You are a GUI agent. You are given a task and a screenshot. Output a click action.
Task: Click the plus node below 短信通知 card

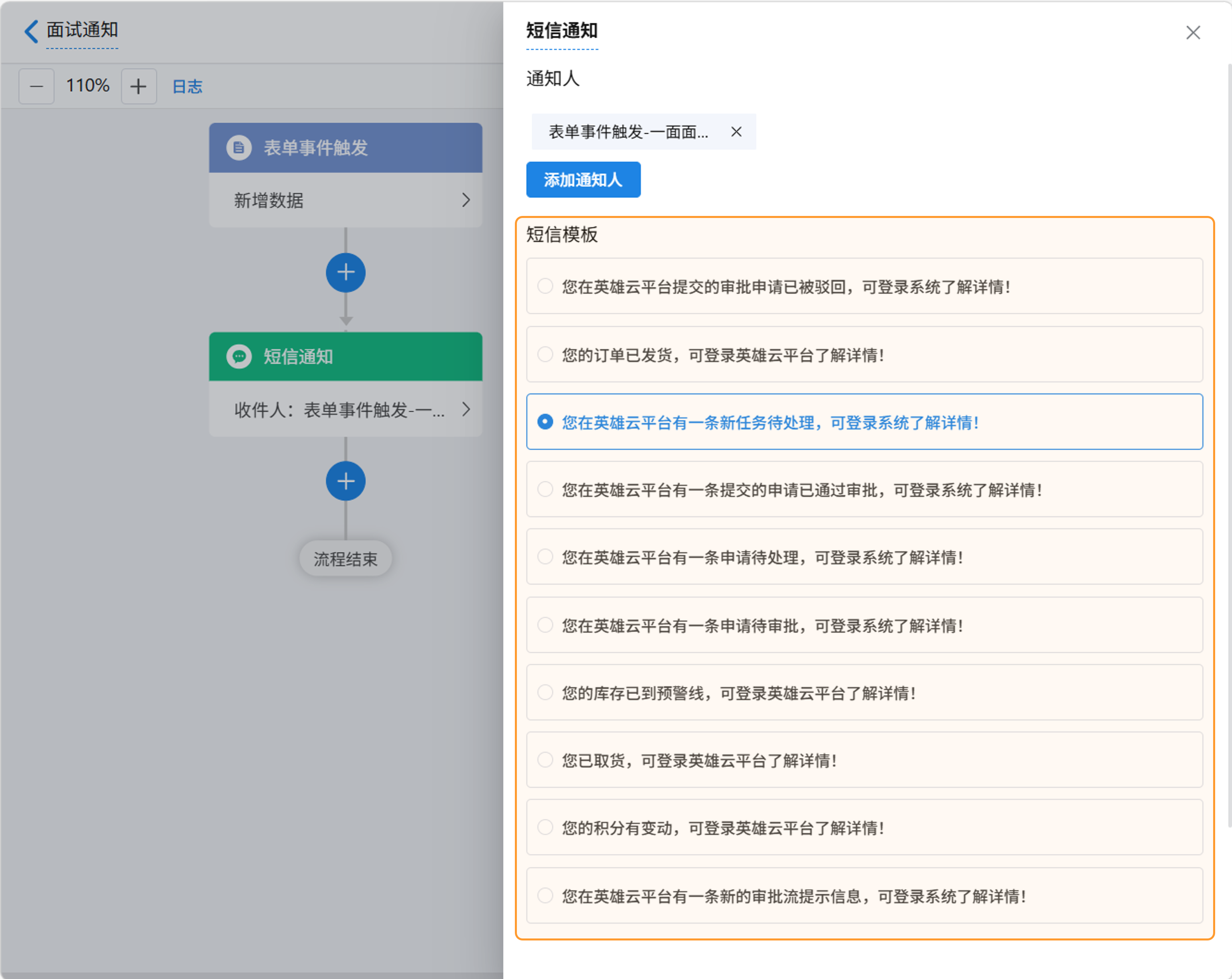[x=346, y=481]
